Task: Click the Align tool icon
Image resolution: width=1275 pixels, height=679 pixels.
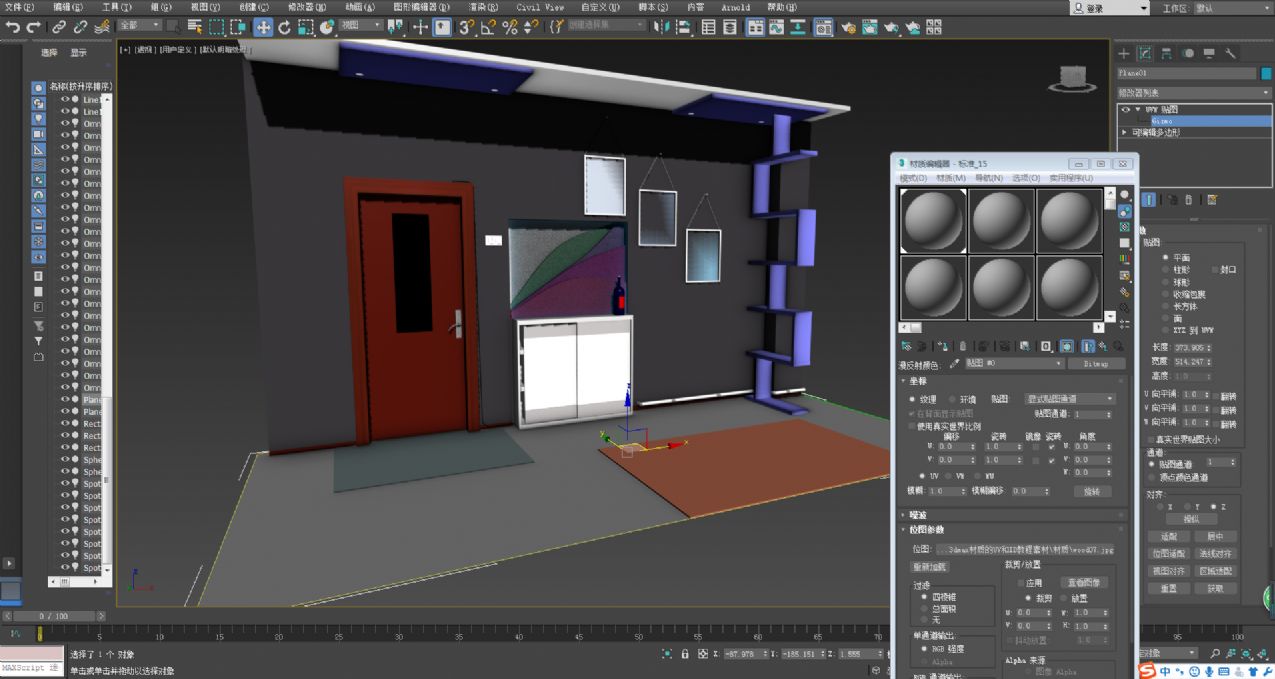Action: click(684, 27)
